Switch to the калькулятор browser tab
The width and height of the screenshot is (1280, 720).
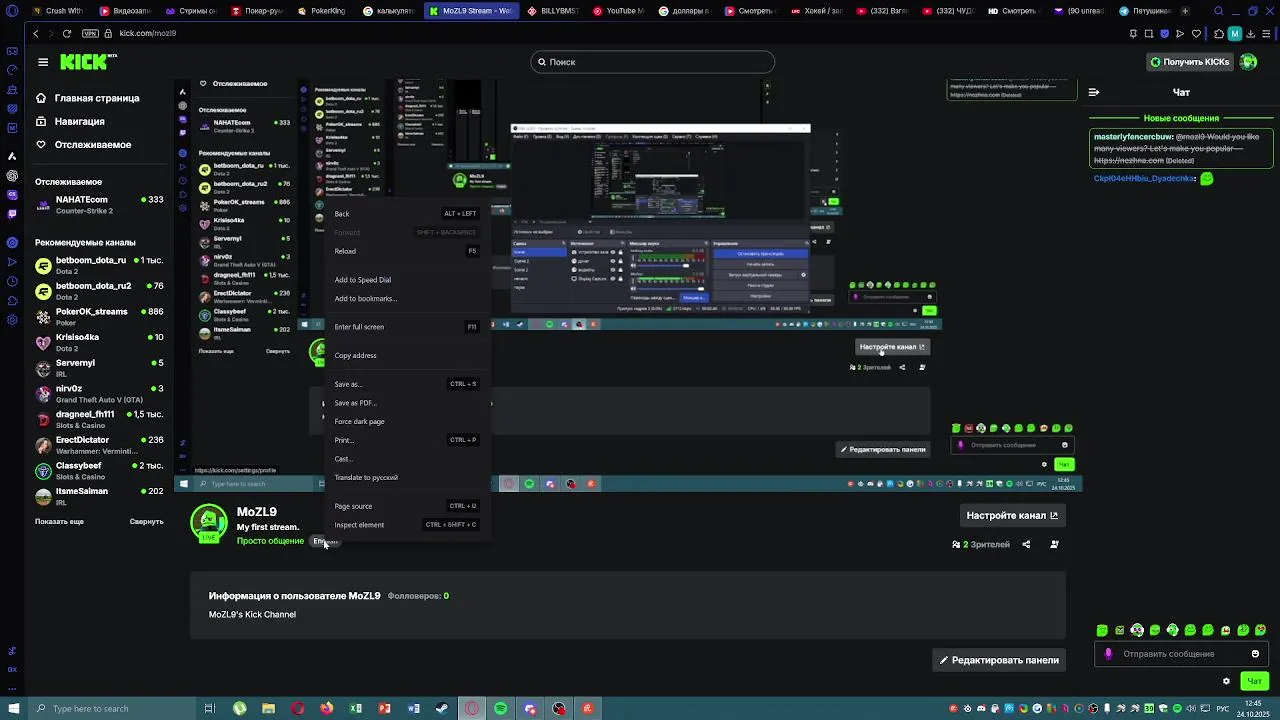(388, 11)
